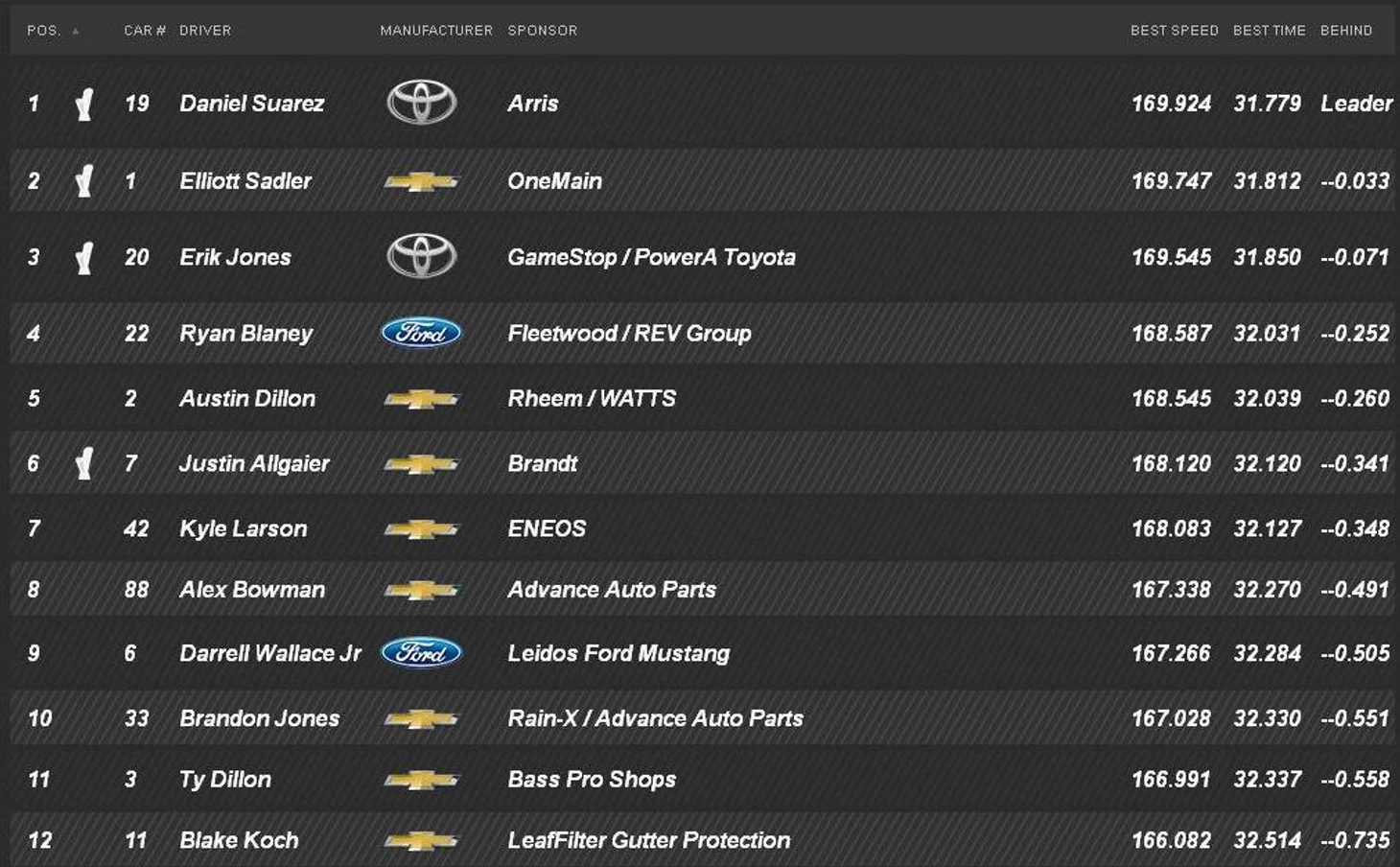This screenshot has width=1400, height=867.
Task: Click the driver suit icon beside Justin Allgaier
Action: pyautogui.click(x=84, y=464)
